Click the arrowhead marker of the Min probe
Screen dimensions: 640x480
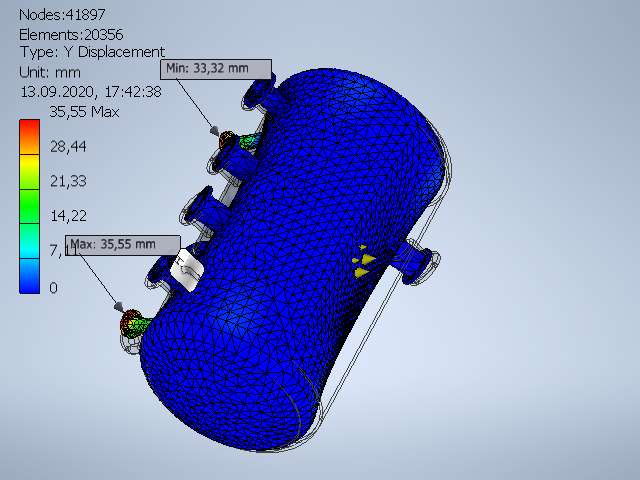[x=215, y=131]
